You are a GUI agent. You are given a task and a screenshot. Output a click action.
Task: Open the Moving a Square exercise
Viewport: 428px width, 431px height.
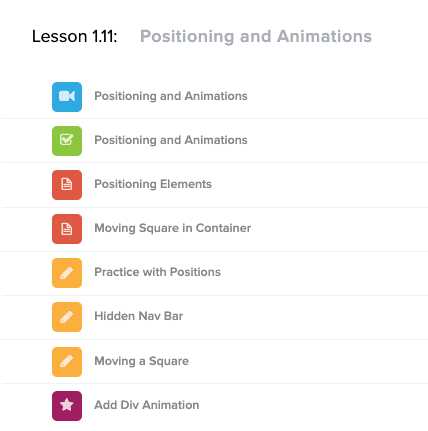click(141, 361)
